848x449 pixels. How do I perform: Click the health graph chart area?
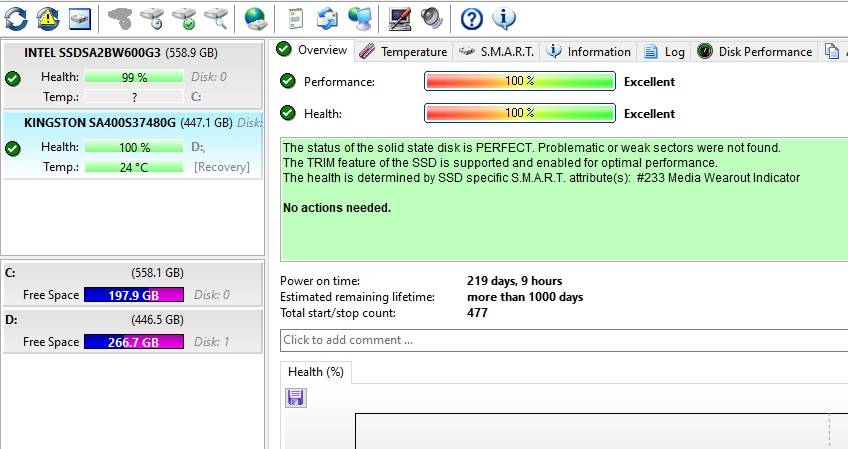601,431
